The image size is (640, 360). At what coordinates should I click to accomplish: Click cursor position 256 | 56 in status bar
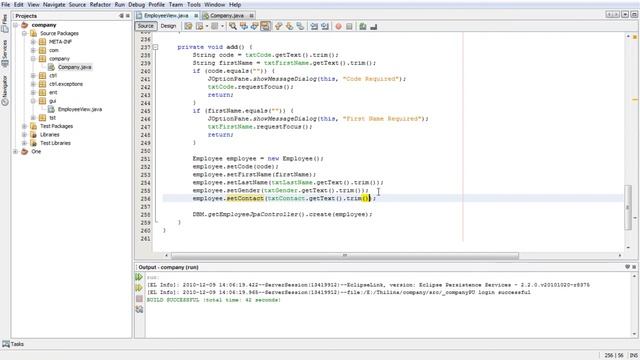(614, 356)
